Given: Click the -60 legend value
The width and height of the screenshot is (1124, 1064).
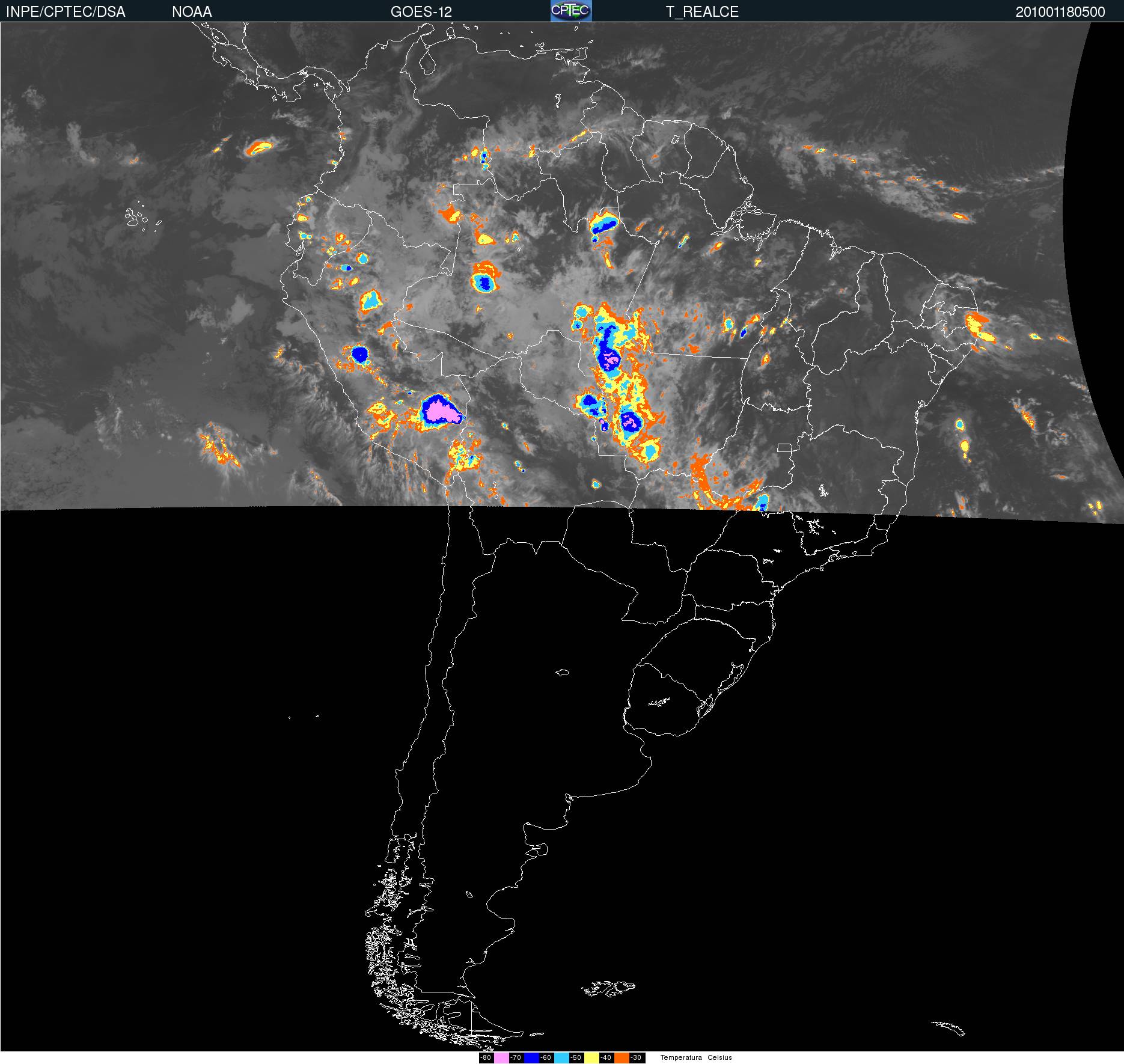Looking at the screenshot, I should click(x=546, y=1058).
